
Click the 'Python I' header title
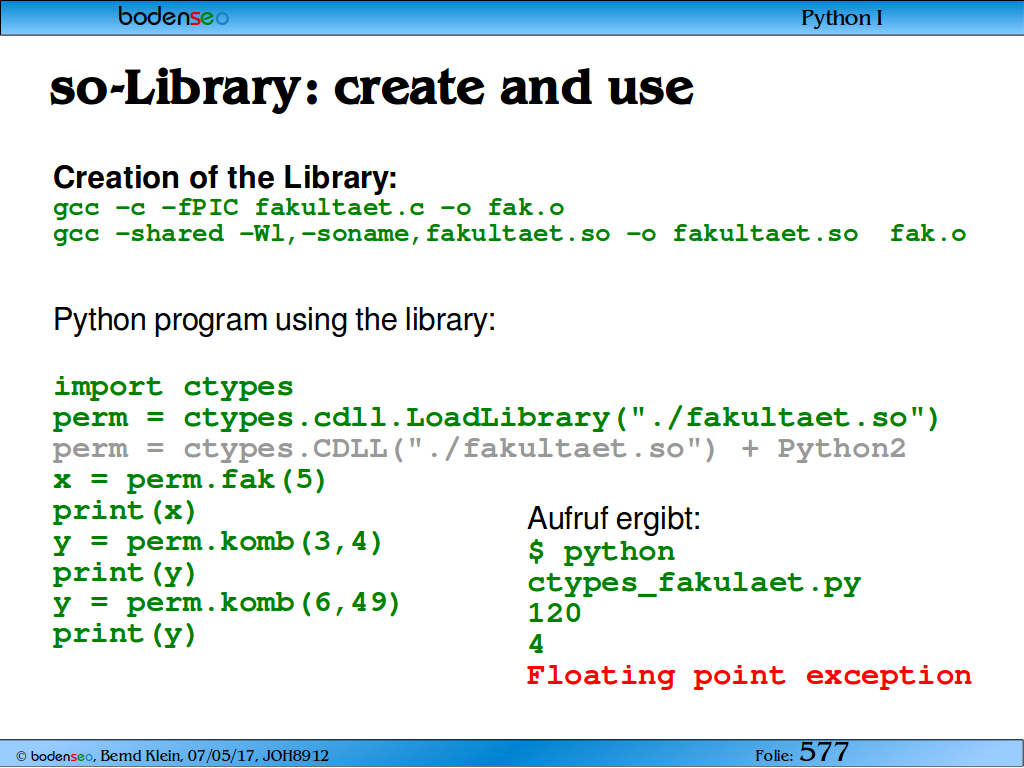(842, 18)
